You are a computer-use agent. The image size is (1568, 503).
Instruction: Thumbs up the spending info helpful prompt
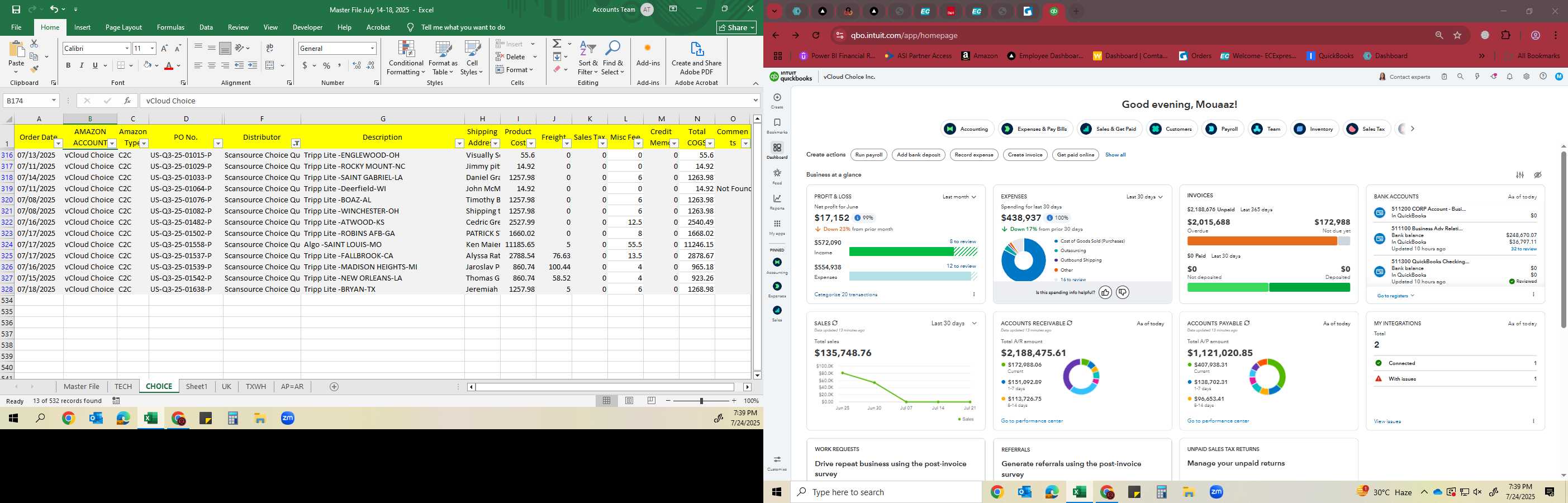click(x=1105, y=293)
